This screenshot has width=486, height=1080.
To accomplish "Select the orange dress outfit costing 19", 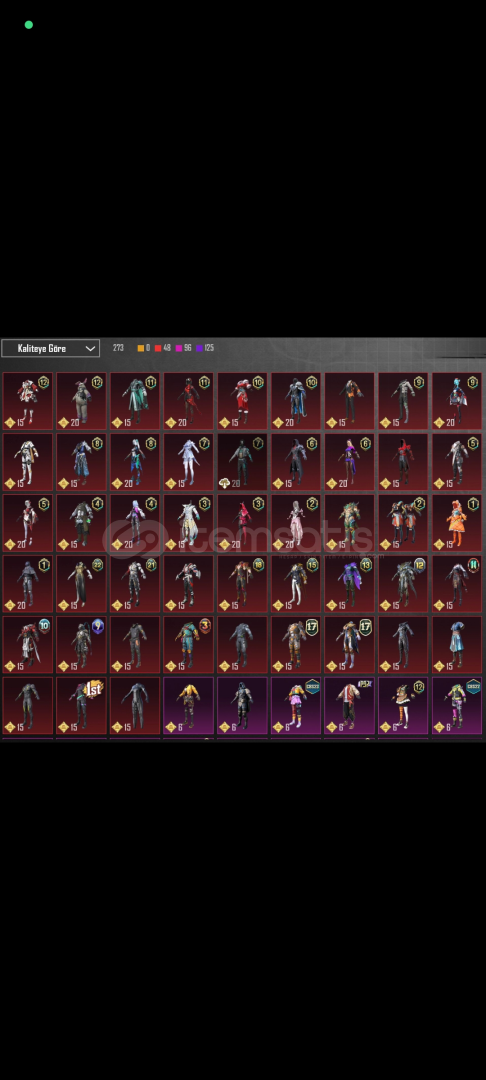I will [457, 523].
